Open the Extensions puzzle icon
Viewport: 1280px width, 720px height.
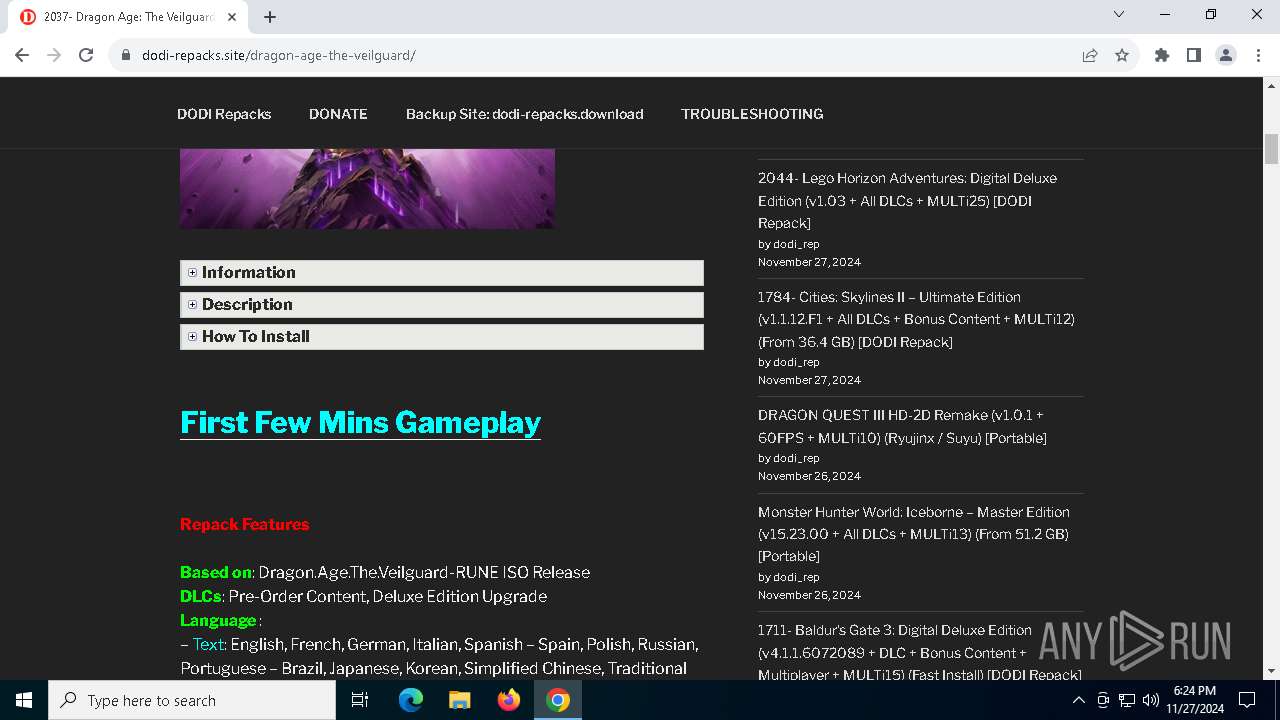[x=1162, y=55]
